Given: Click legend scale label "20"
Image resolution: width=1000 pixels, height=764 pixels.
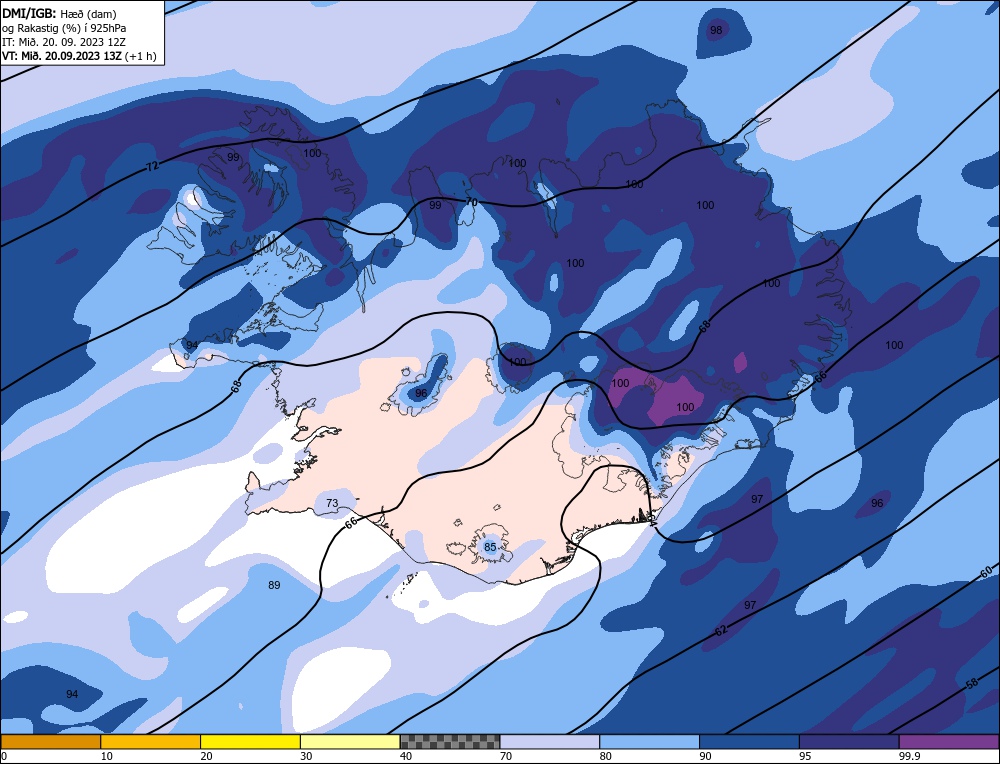Looking at the screenshot, I should point(206,756).
